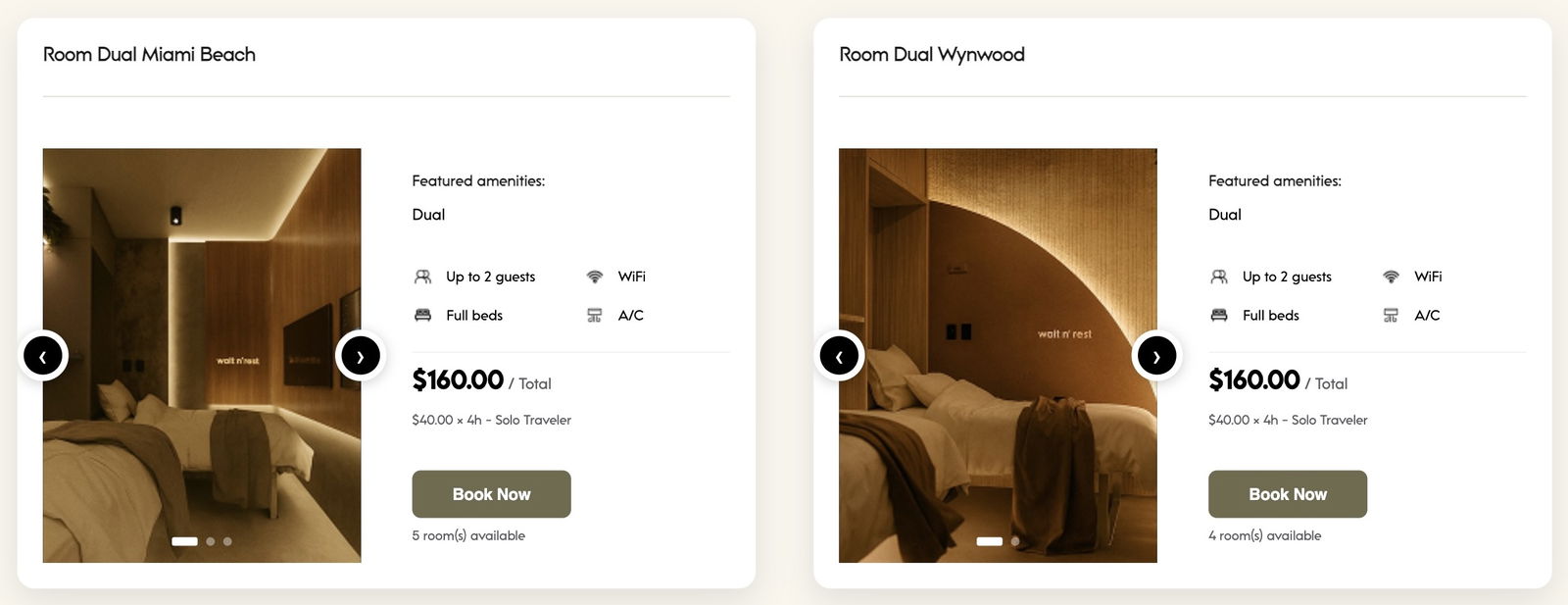Book the Room Dual Miami Beach
1568x605 pixels.
491,494
